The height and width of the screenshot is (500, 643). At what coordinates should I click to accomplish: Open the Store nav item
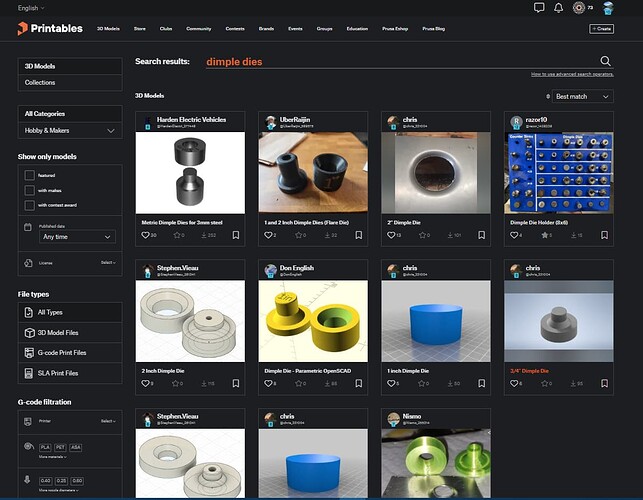click(139, 29)
